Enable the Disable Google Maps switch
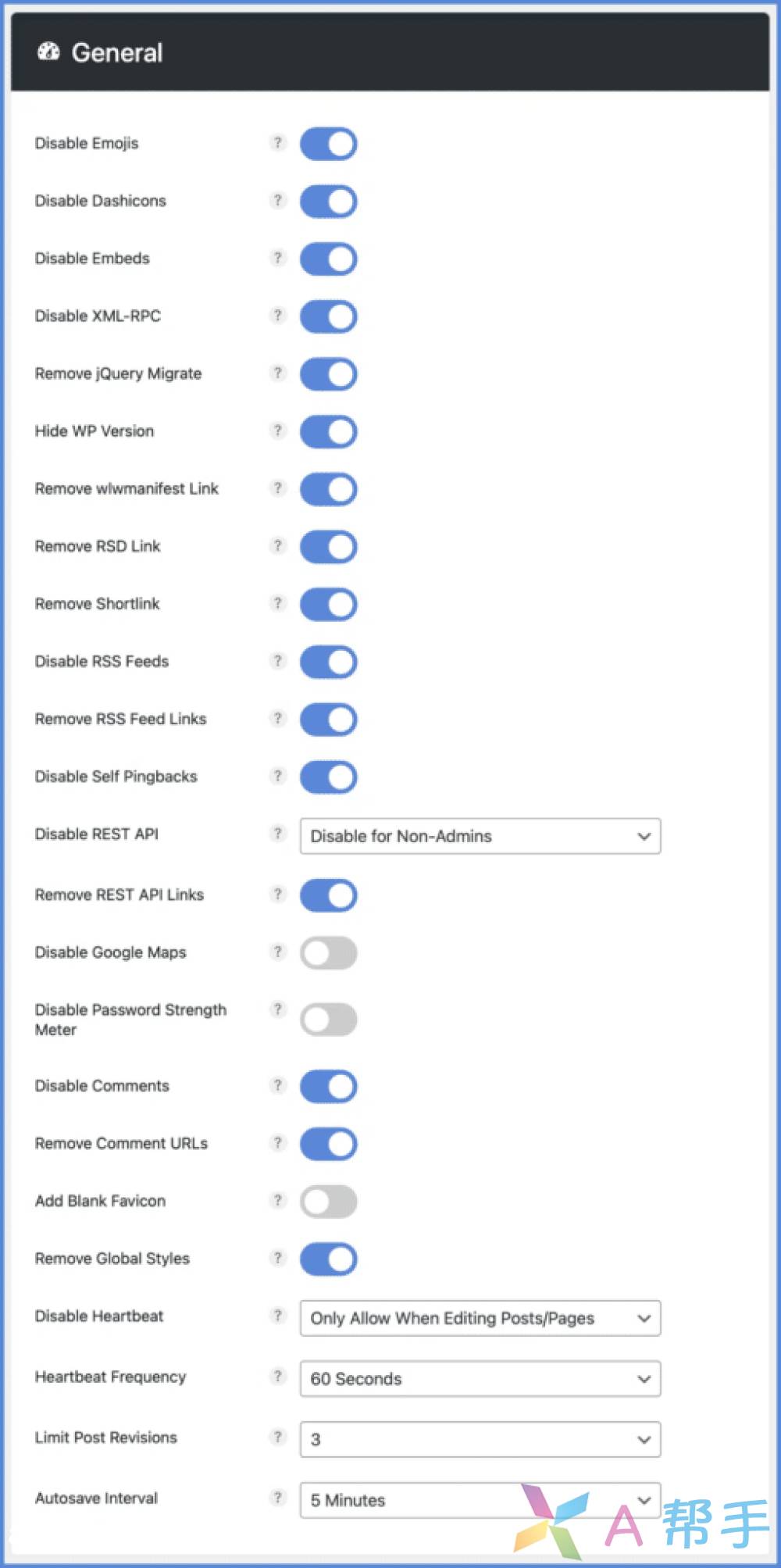Viewport: 781px width, 1568px height. point(329,953)
